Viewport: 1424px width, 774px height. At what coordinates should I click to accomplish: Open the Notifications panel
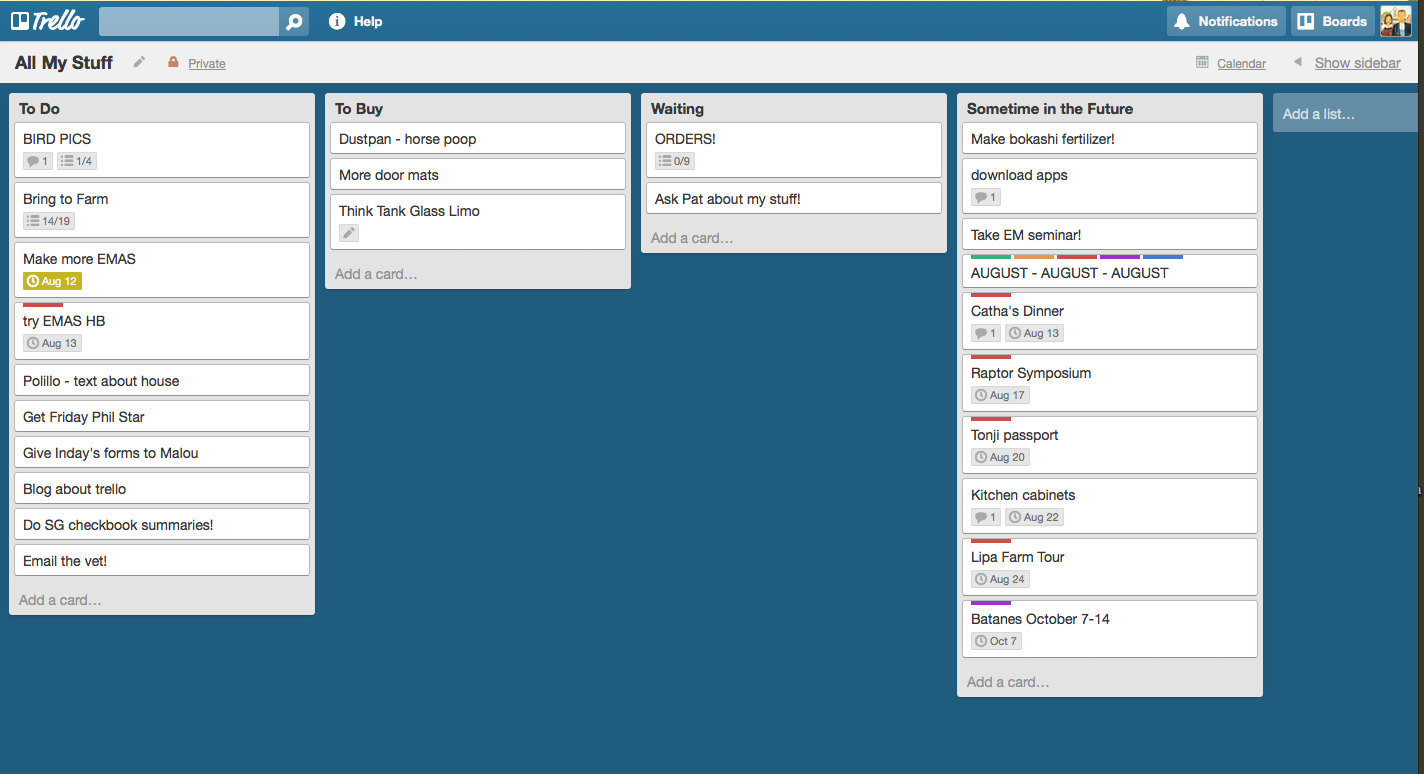[x=1226, y=21]
